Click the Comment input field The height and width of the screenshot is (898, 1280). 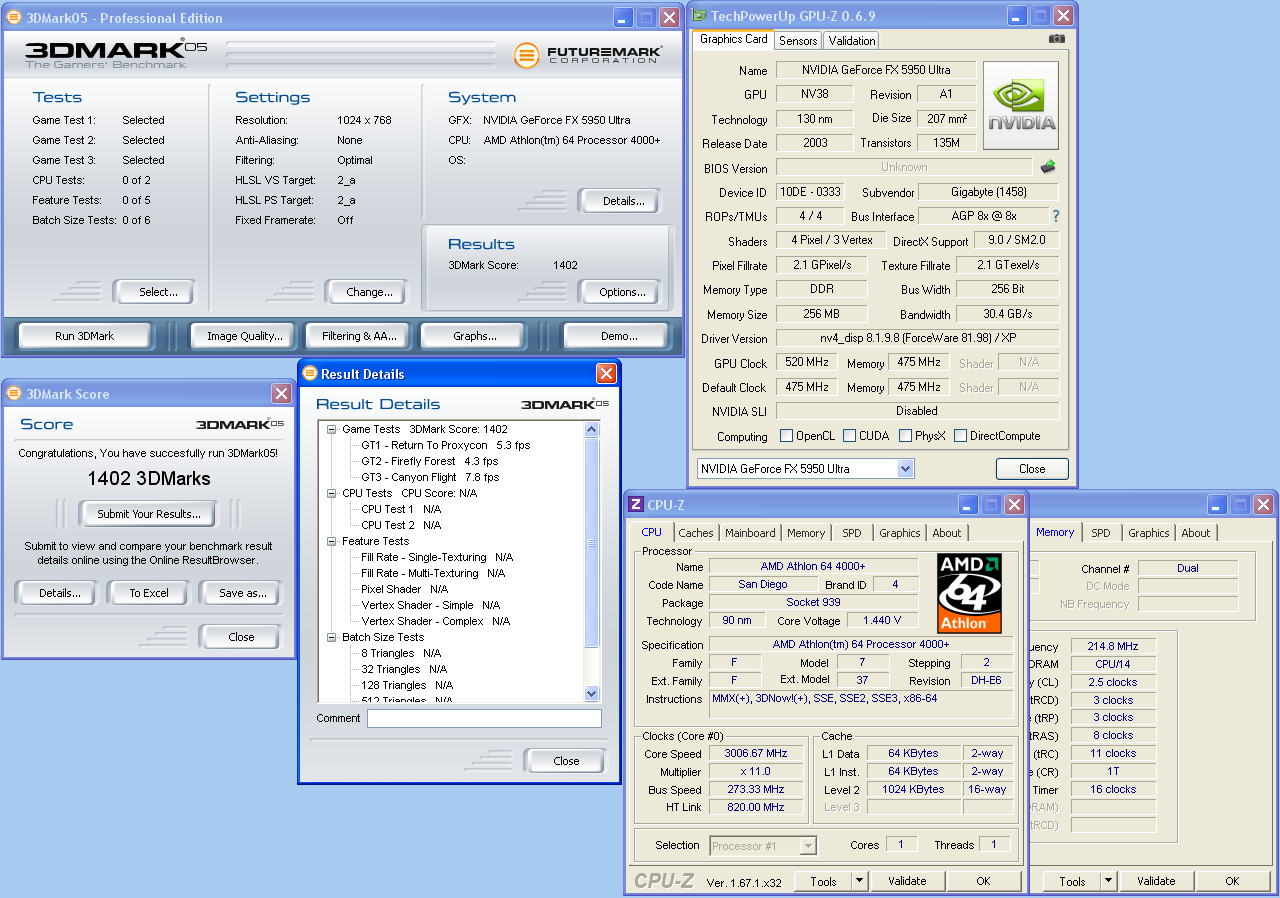(484, 719)
